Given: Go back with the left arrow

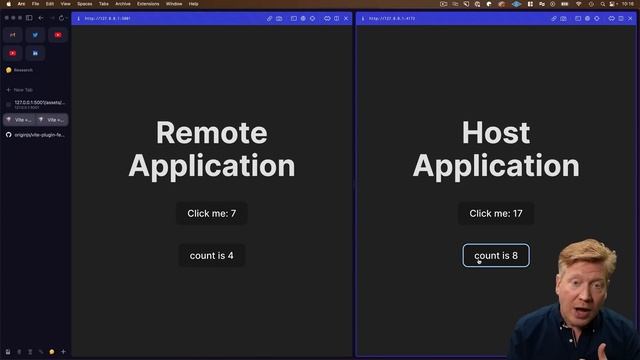Looking at the screenshot, I should tap(41, 18).
